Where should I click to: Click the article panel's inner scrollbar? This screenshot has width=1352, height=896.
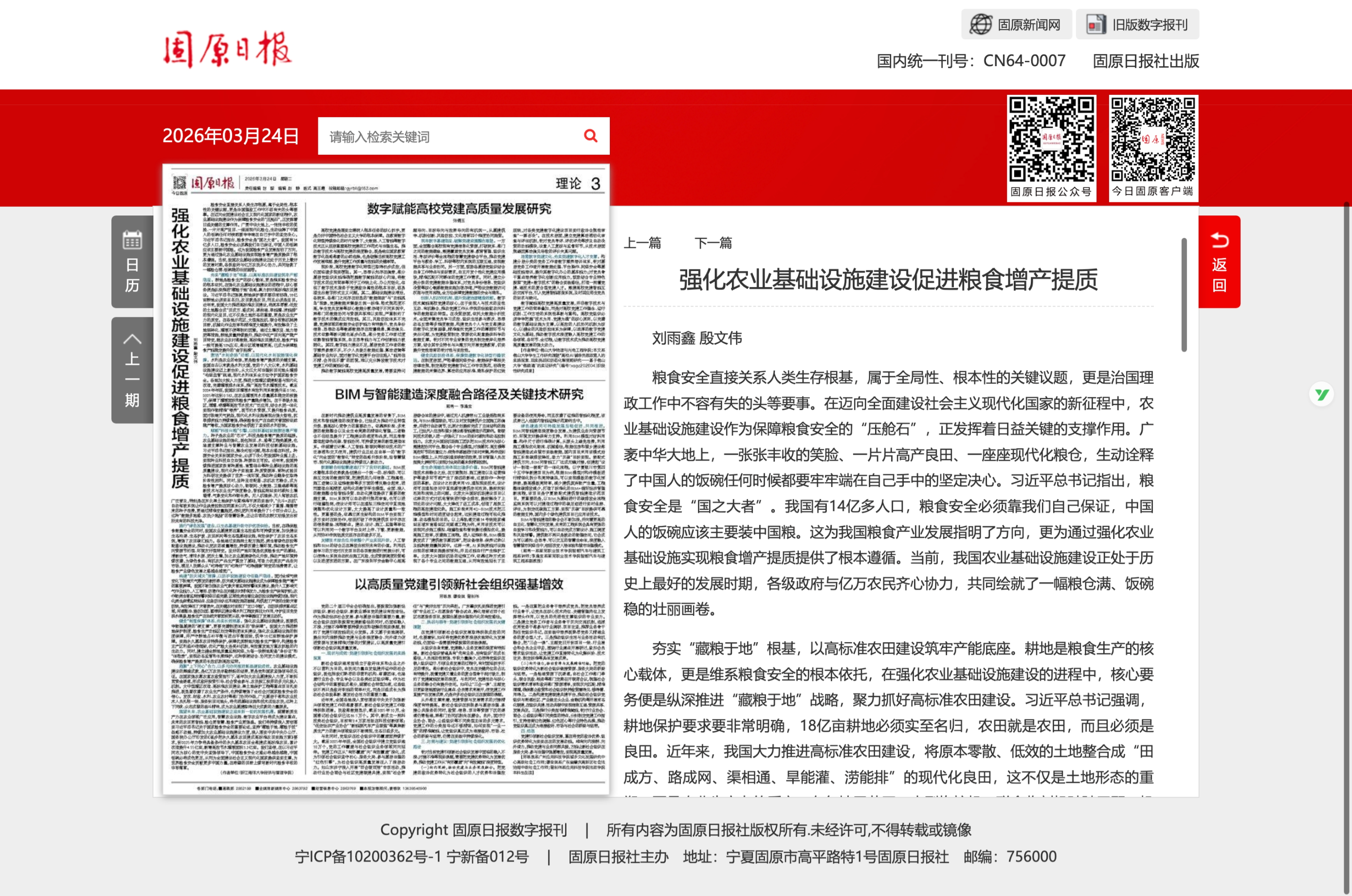(x=1184, y=295)
